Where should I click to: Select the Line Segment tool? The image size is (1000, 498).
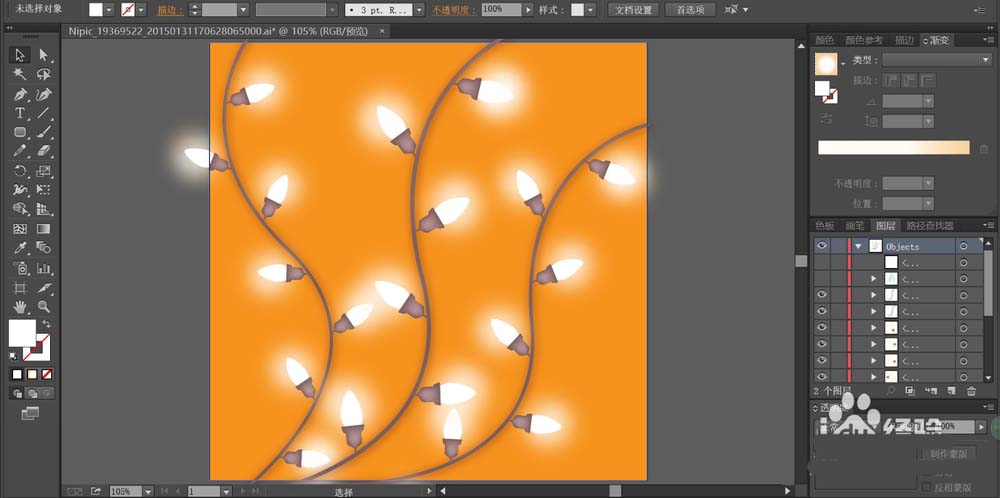[43, 114]
